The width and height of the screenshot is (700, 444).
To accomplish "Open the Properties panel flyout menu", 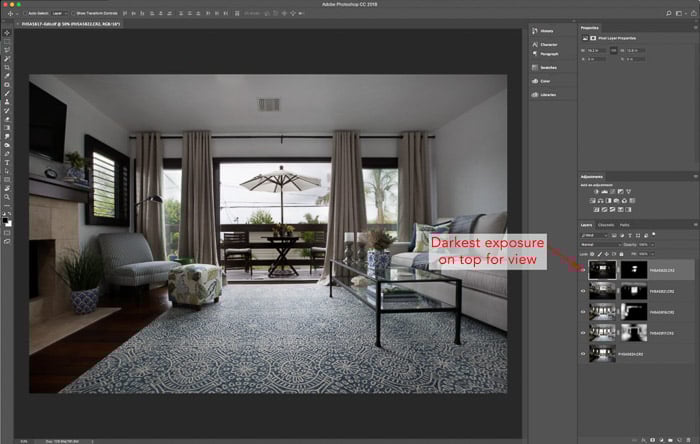I will (696, 28).
